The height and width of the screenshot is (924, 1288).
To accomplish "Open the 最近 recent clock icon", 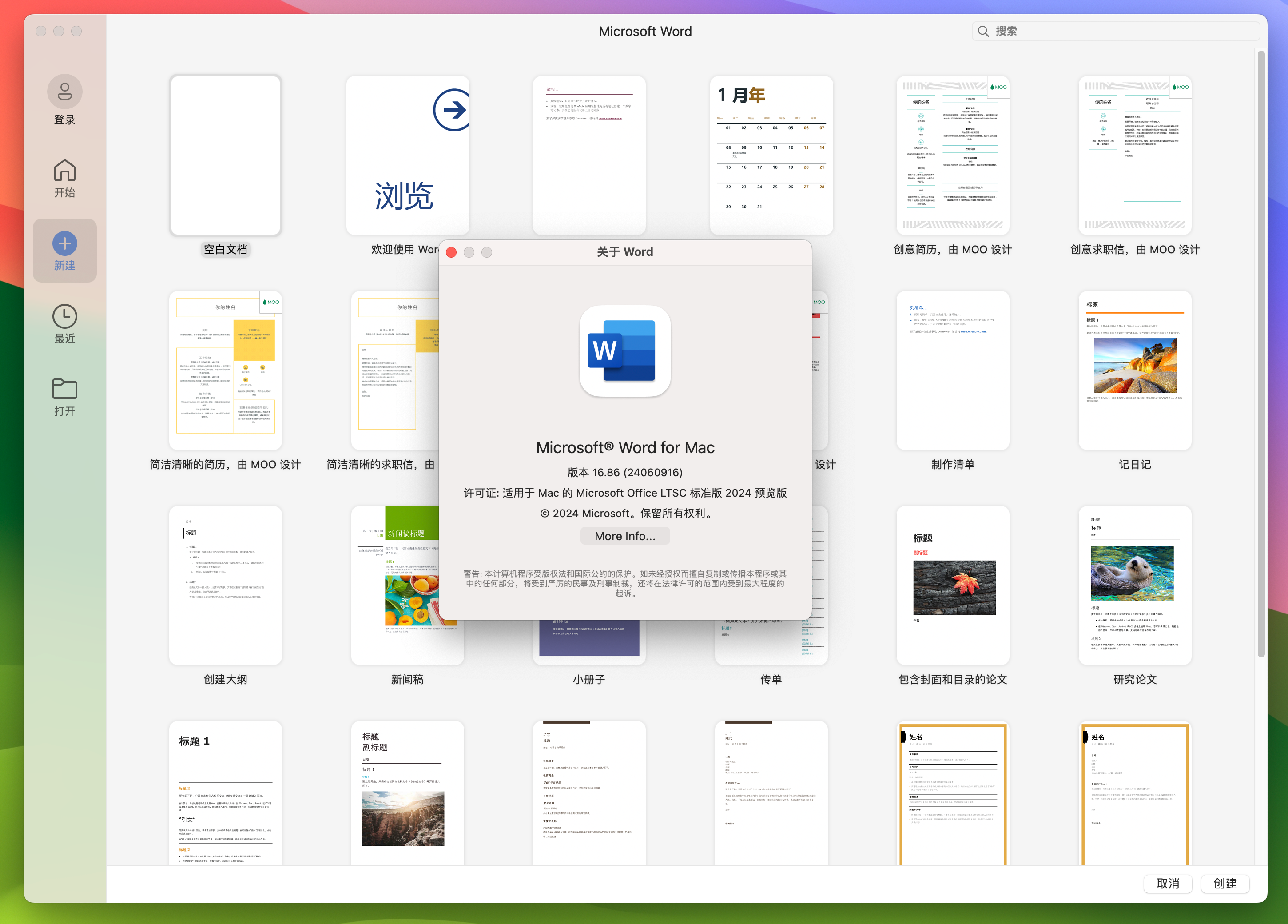I will pos(65,316).
